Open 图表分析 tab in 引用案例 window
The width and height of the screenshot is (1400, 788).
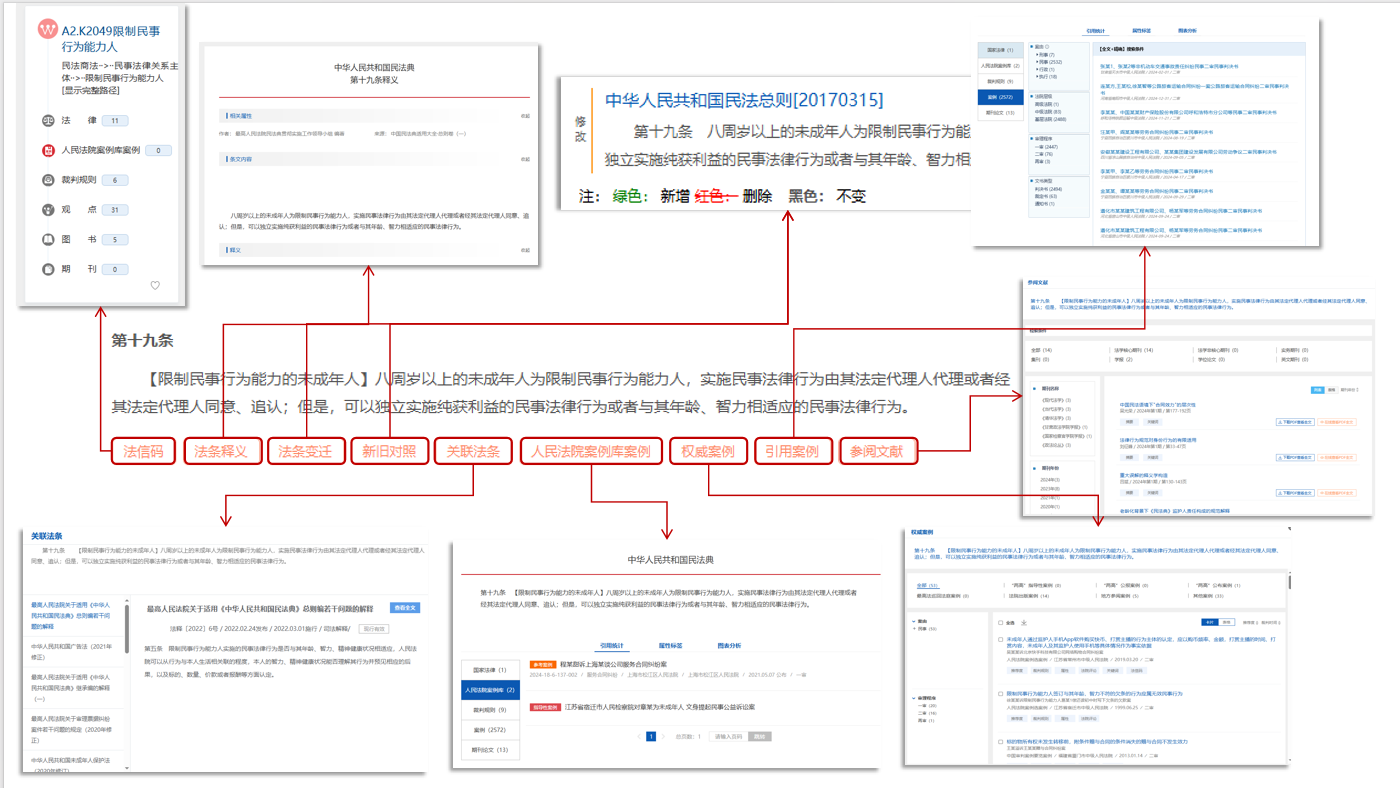tap(1187, 31)
